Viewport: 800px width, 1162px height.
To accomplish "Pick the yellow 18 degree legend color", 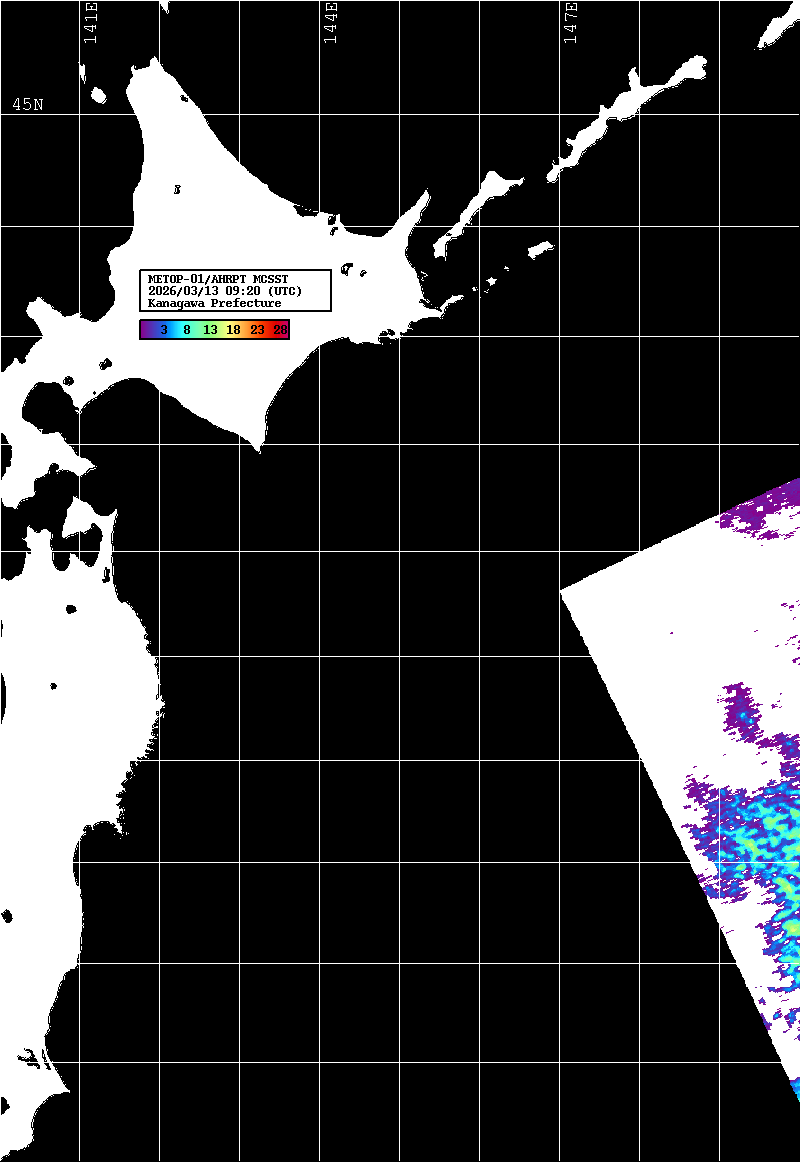I will coord(233,329).
